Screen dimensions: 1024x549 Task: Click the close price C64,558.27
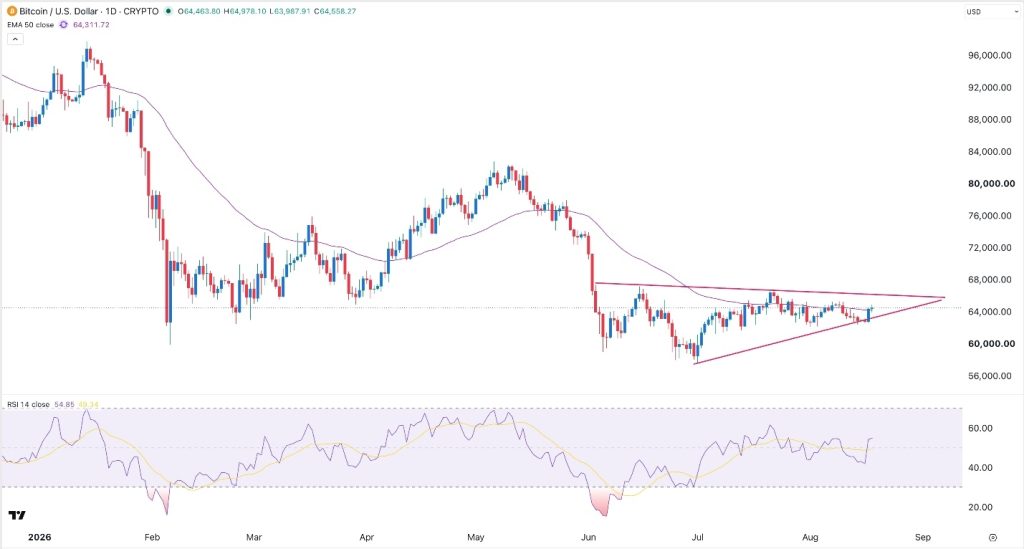pos(334,11)
